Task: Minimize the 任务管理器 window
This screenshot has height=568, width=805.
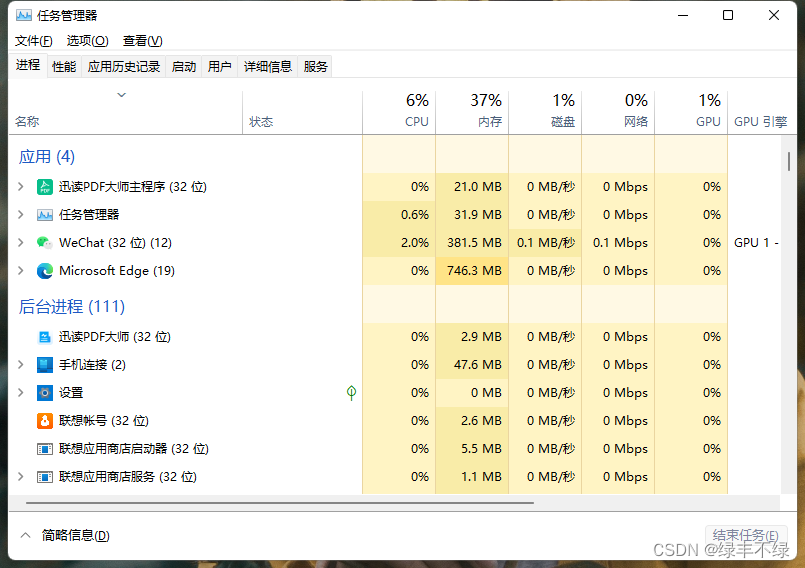Action: click(x=683, y=15)
